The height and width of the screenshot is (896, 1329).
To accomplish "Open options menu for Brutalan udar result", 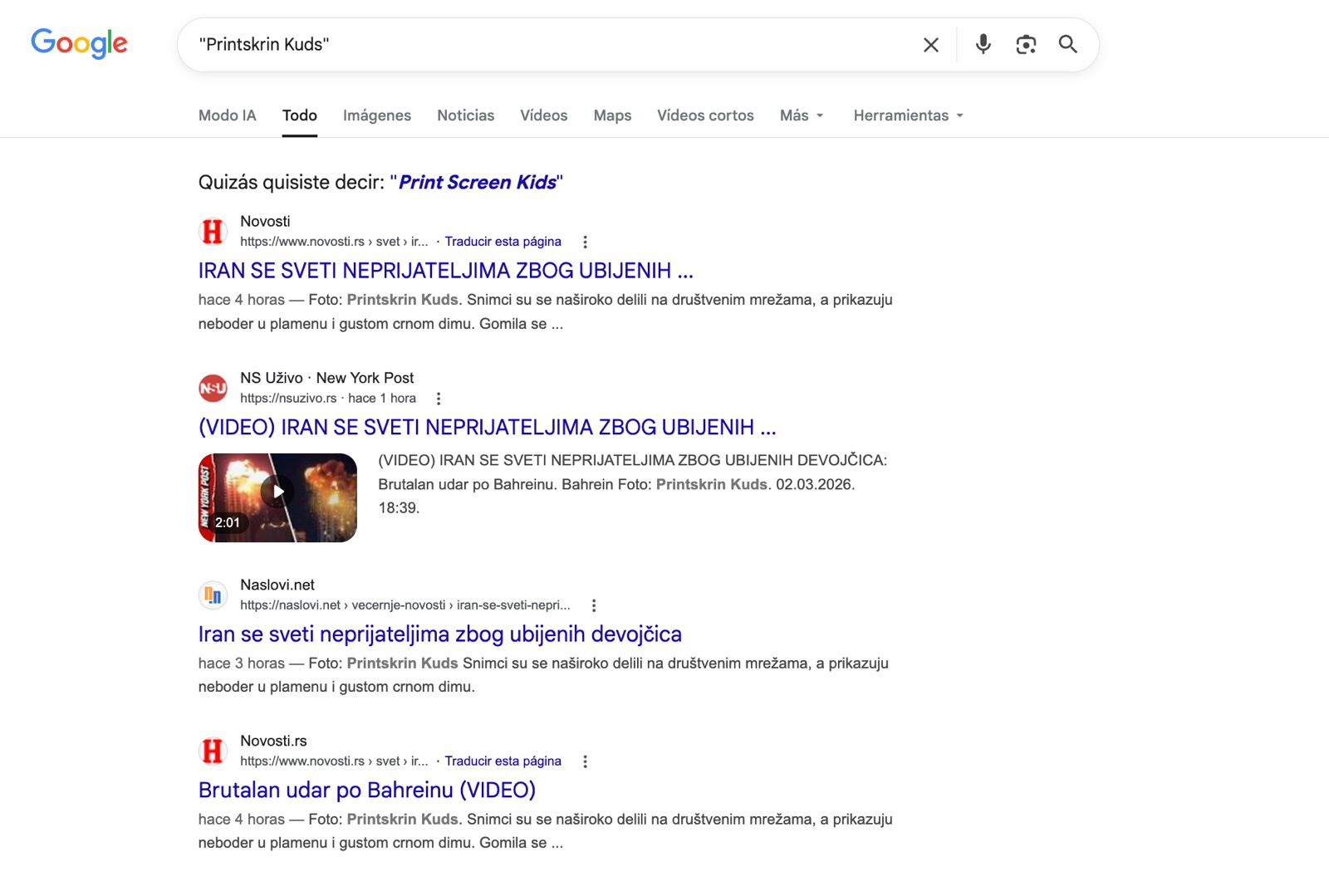I will pos(585,761).
